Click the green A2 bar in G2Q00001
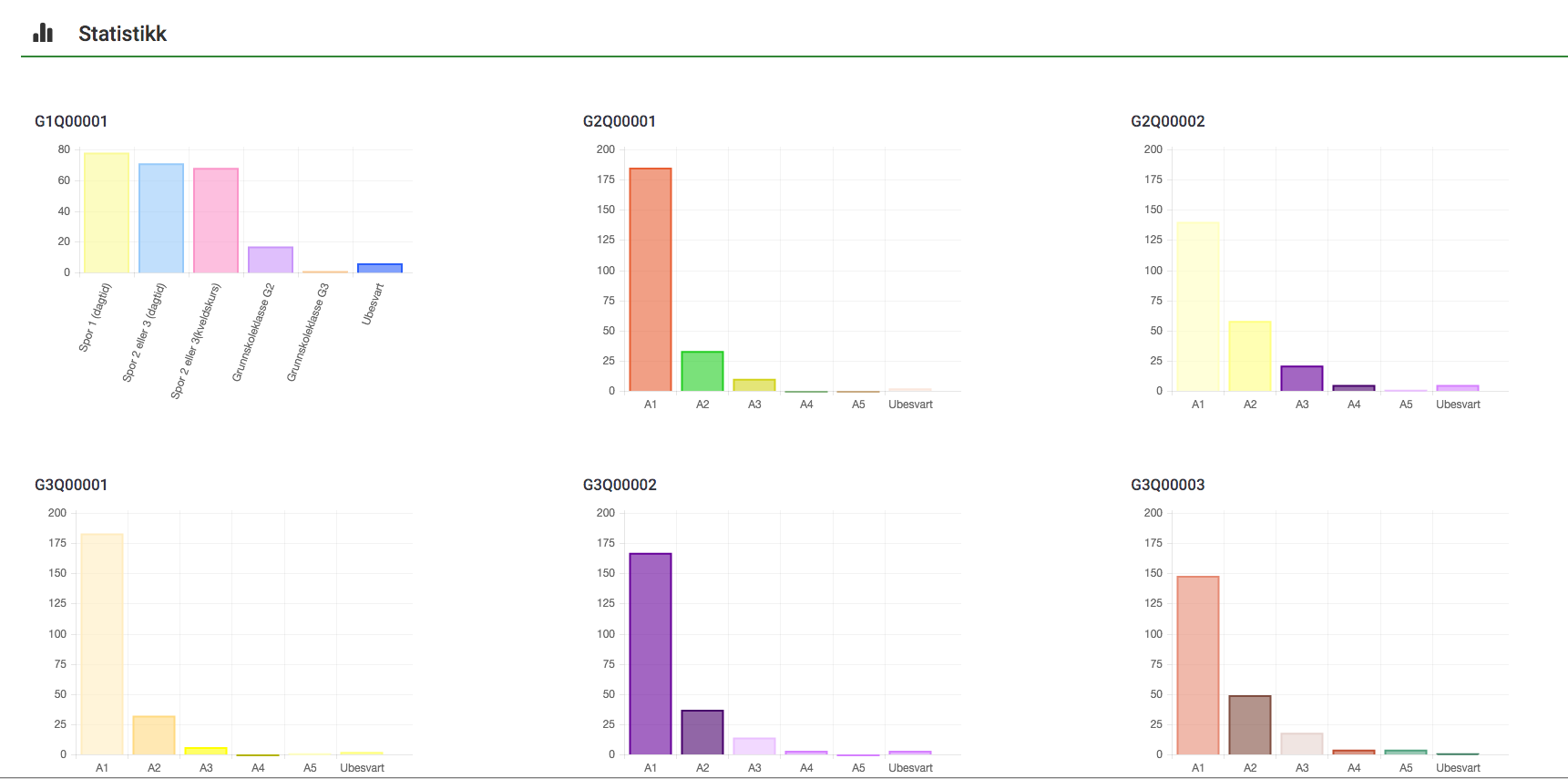The height and width of the screenshot is (779, 1568). pyautogui.click(x=702, y=372)
